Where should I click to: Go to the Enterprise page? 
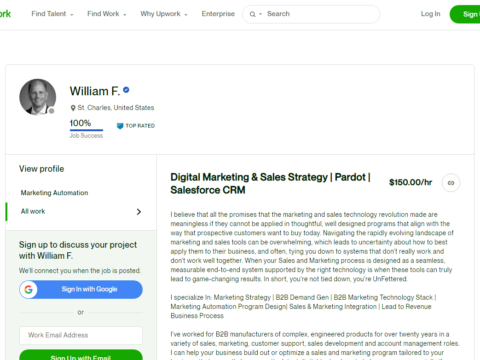coord(218,14)
